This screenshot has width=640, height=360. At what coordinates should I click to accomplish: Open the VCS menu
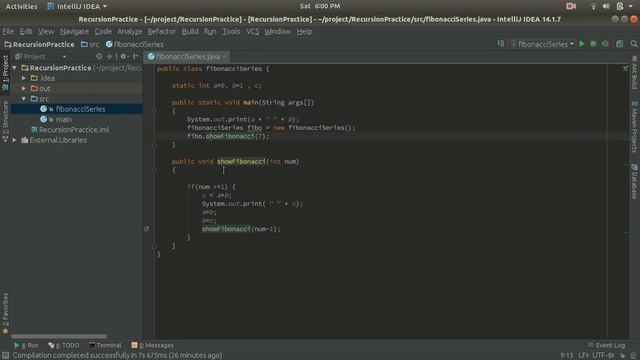pyautogui.click(x=252, y=31)
